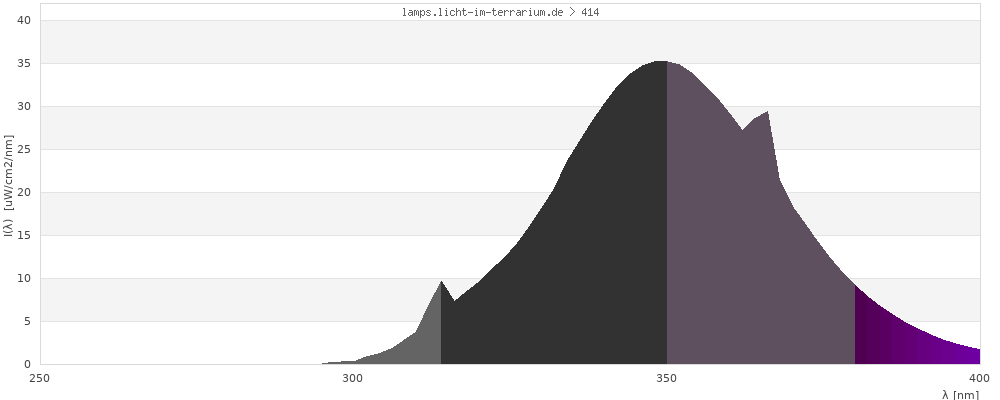
Task: Click the mauve 350–380 nm spectrum region
Action: point(750,250)
